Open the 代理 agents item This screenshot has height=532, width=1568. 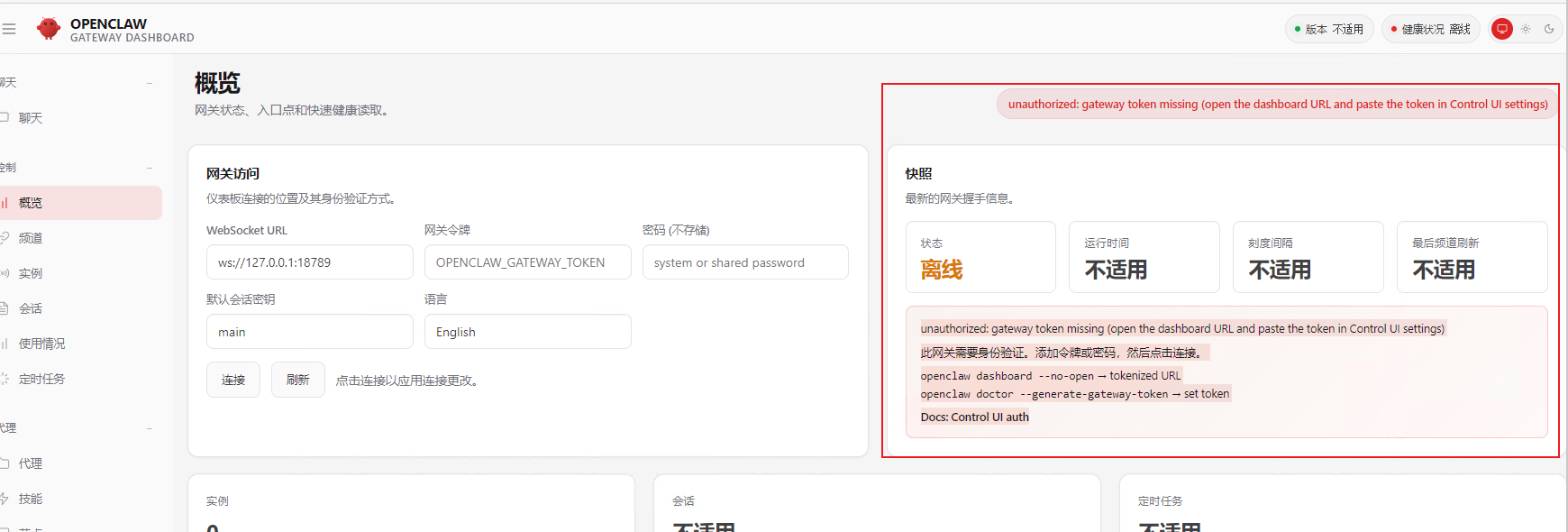coord(81,463)
